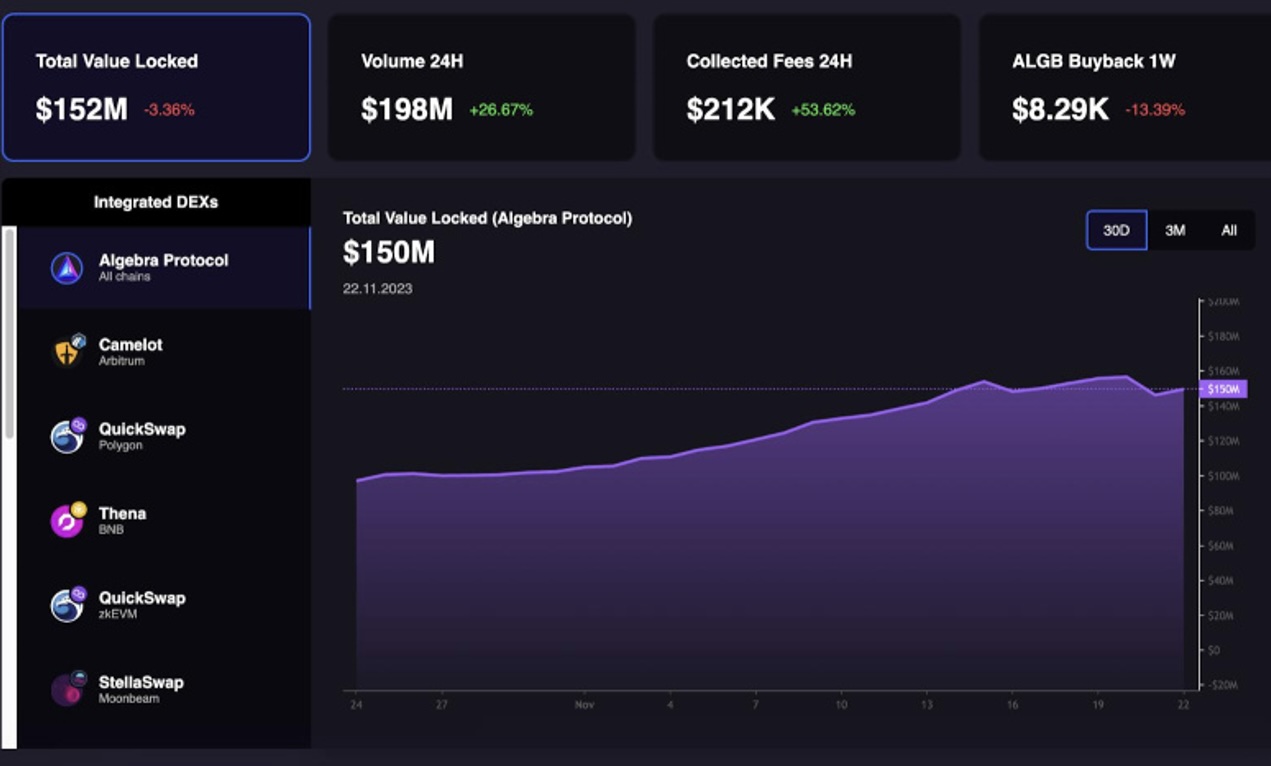Open the ALGB Buyback 1W card
The width and height of the screenshot is (1271, 766).
(x=1124, y=87)
